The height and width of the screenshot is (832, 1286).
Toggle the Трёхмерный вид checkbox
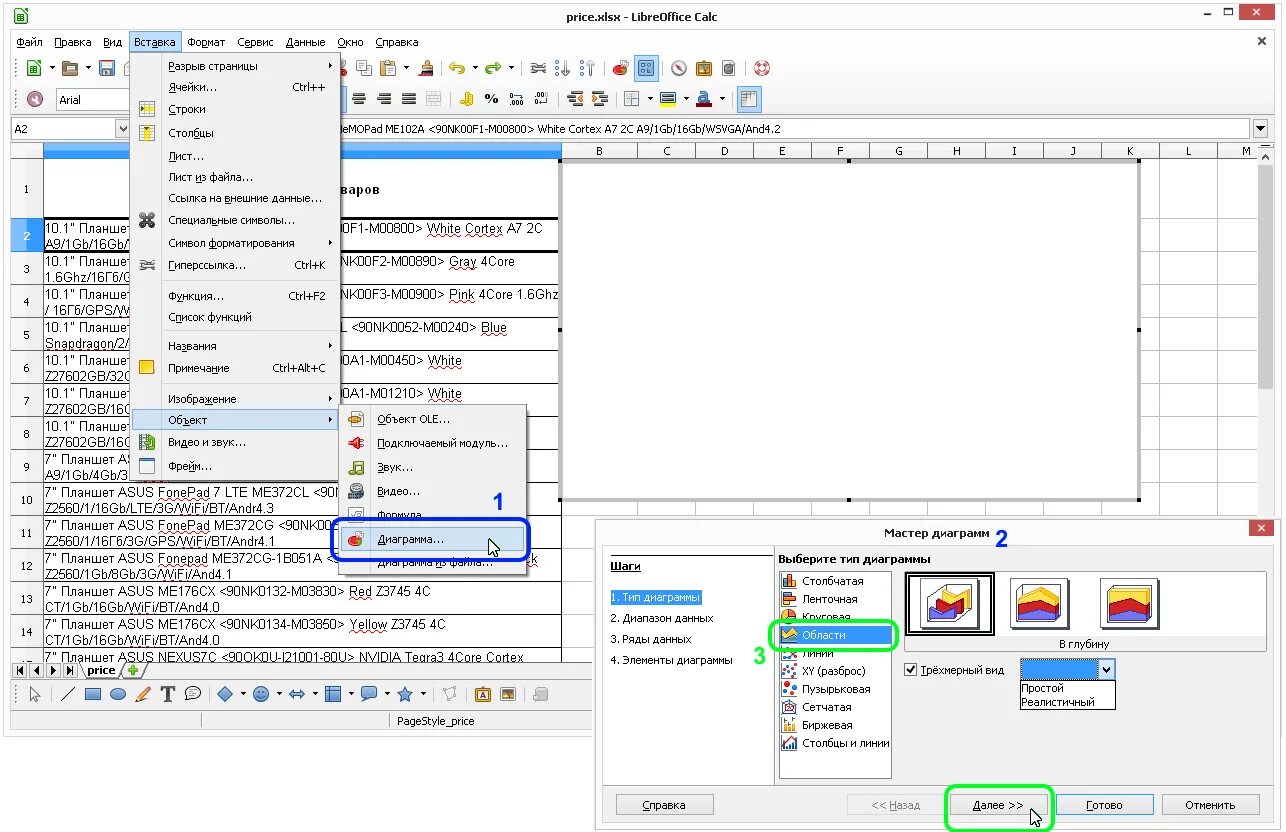pyautogui.click(x=911, y=670)
